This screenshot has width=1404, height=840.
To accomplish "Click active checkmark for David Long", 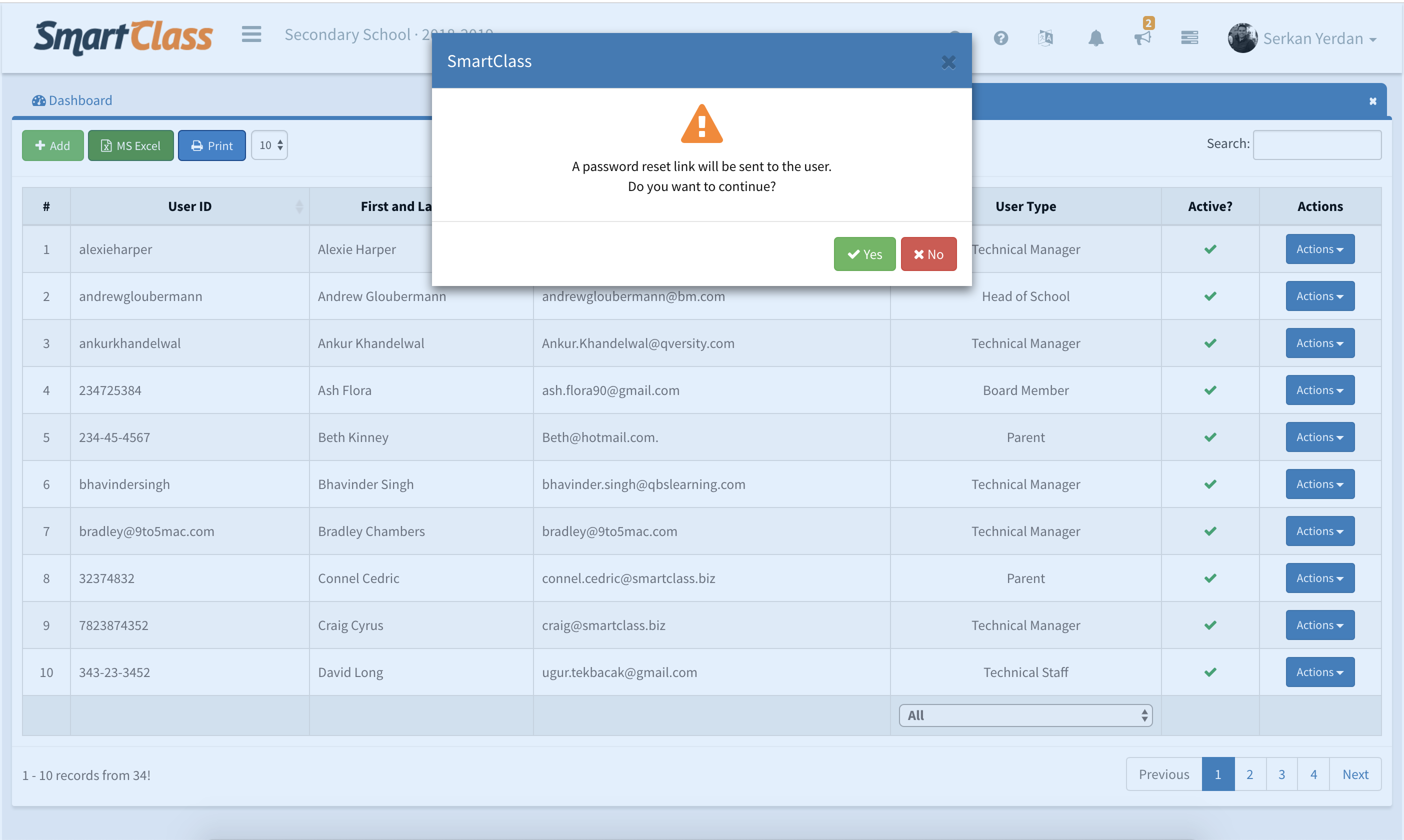I will pos(1210,672).
